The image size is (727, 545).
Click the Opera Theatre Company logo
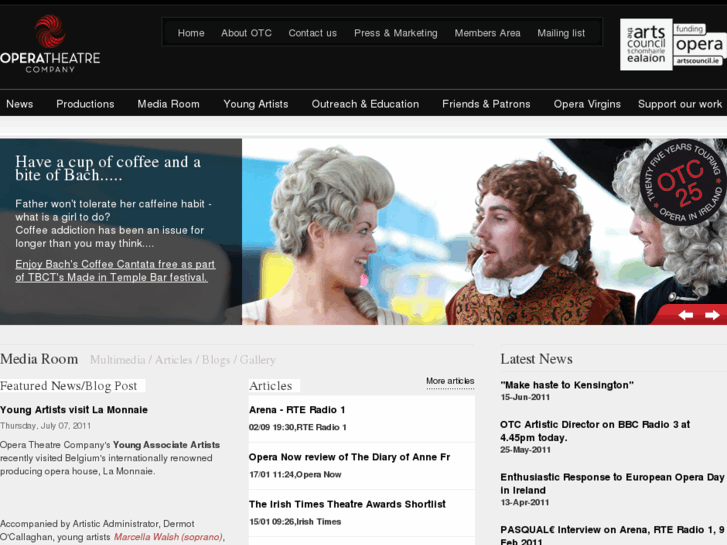50,44
